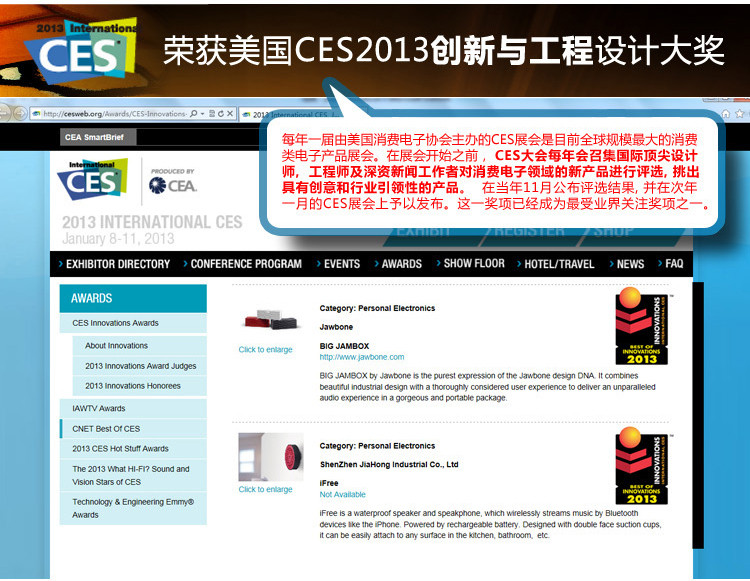Screen dimensions: 750x581
Task: Click the magnifier search icon in address bar
Action: click(x=194, y=114)
